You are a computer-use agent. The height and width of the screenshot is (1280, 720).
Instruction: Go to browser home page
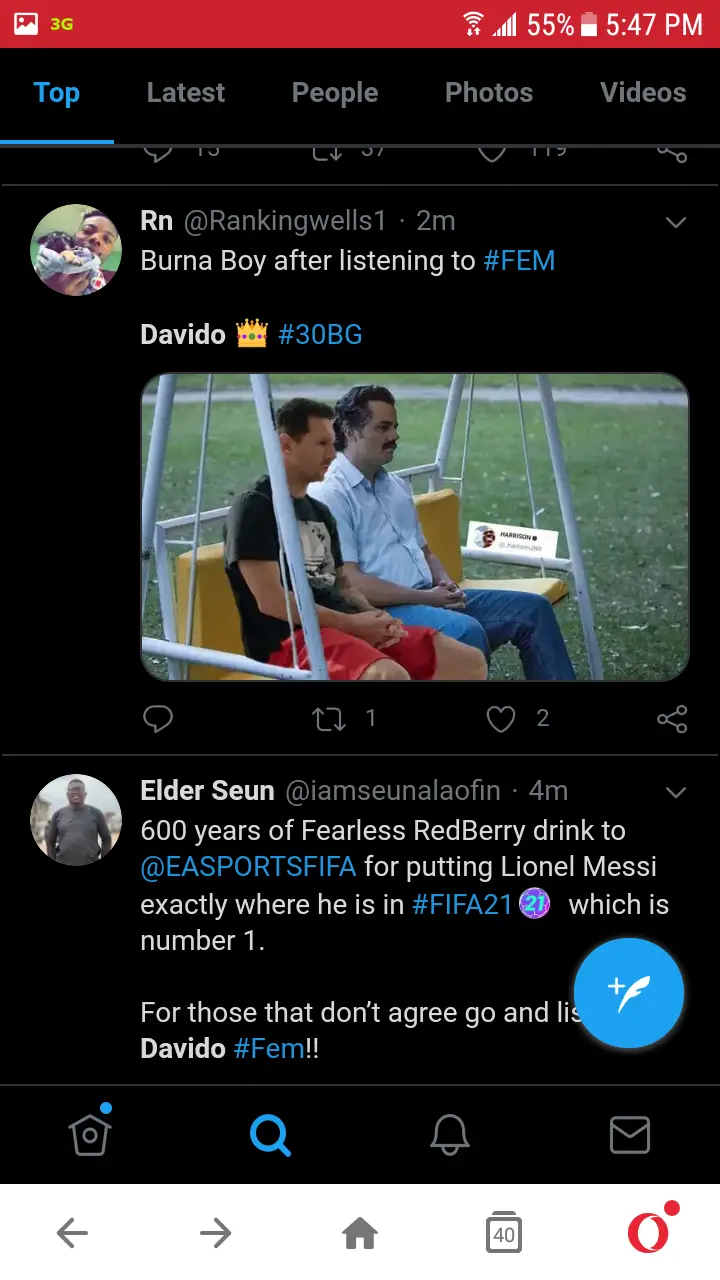(360, 1234)
